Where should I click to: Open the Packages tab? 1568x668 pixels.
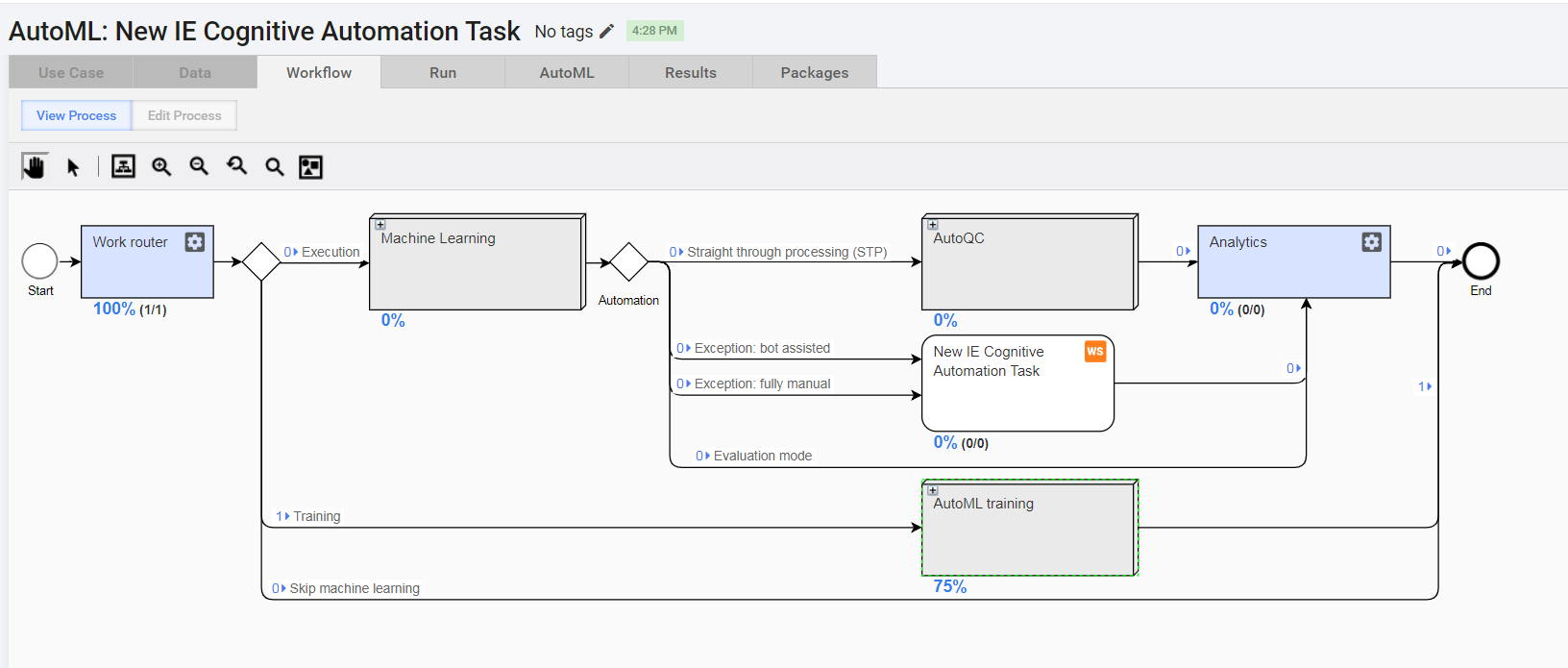[815, 72]
